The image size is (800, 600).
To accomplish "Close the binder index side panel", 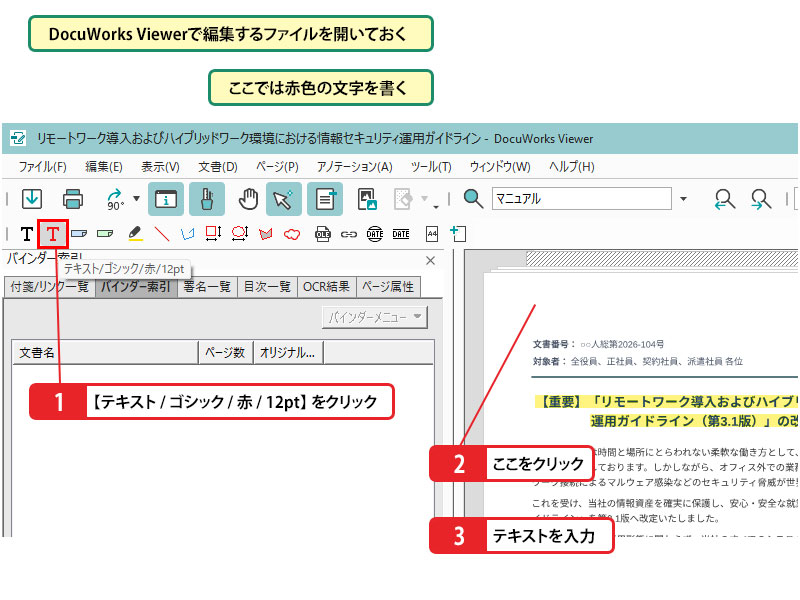I will pyautogui.click(x=431, y=261).
